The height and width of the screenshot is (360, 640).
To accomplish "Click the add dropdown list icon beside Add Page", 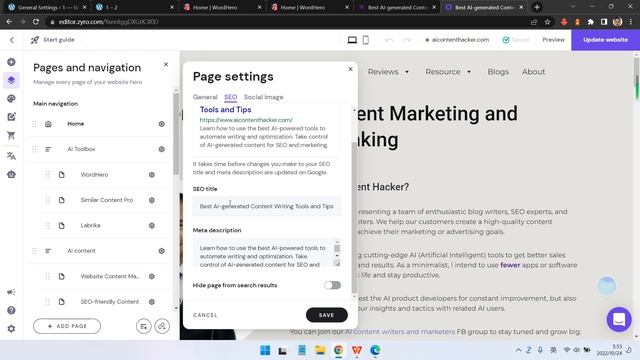I will [144, 326].
